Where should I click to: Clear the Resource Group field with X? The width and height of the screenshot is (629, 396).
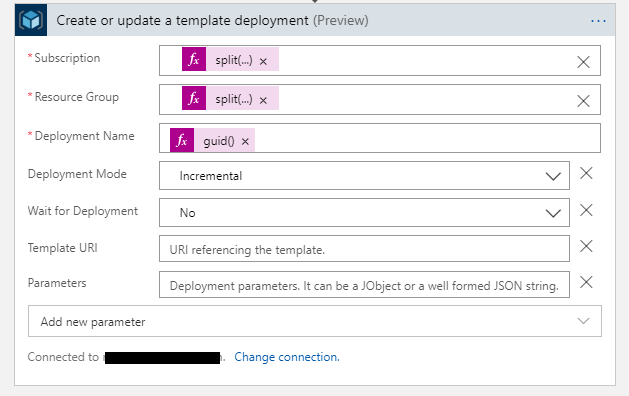[x=583, y=101]
